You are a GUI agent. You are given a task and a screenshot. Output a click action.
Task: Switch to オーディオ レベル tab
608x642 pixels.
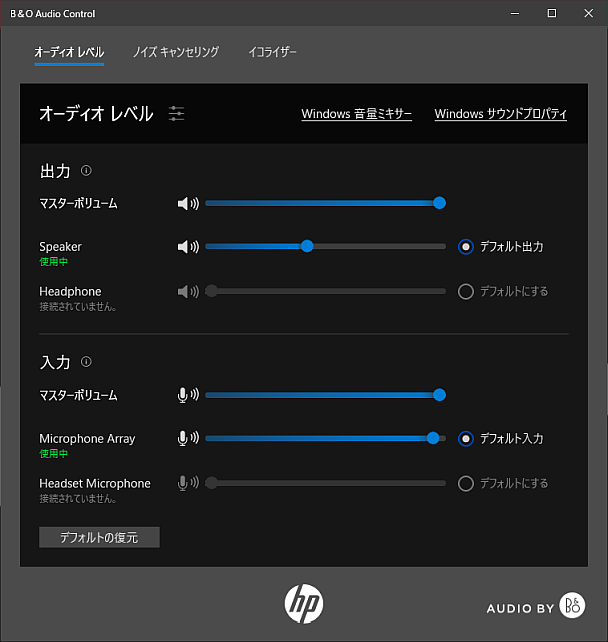pyautogui.click(x=69, y=52)
